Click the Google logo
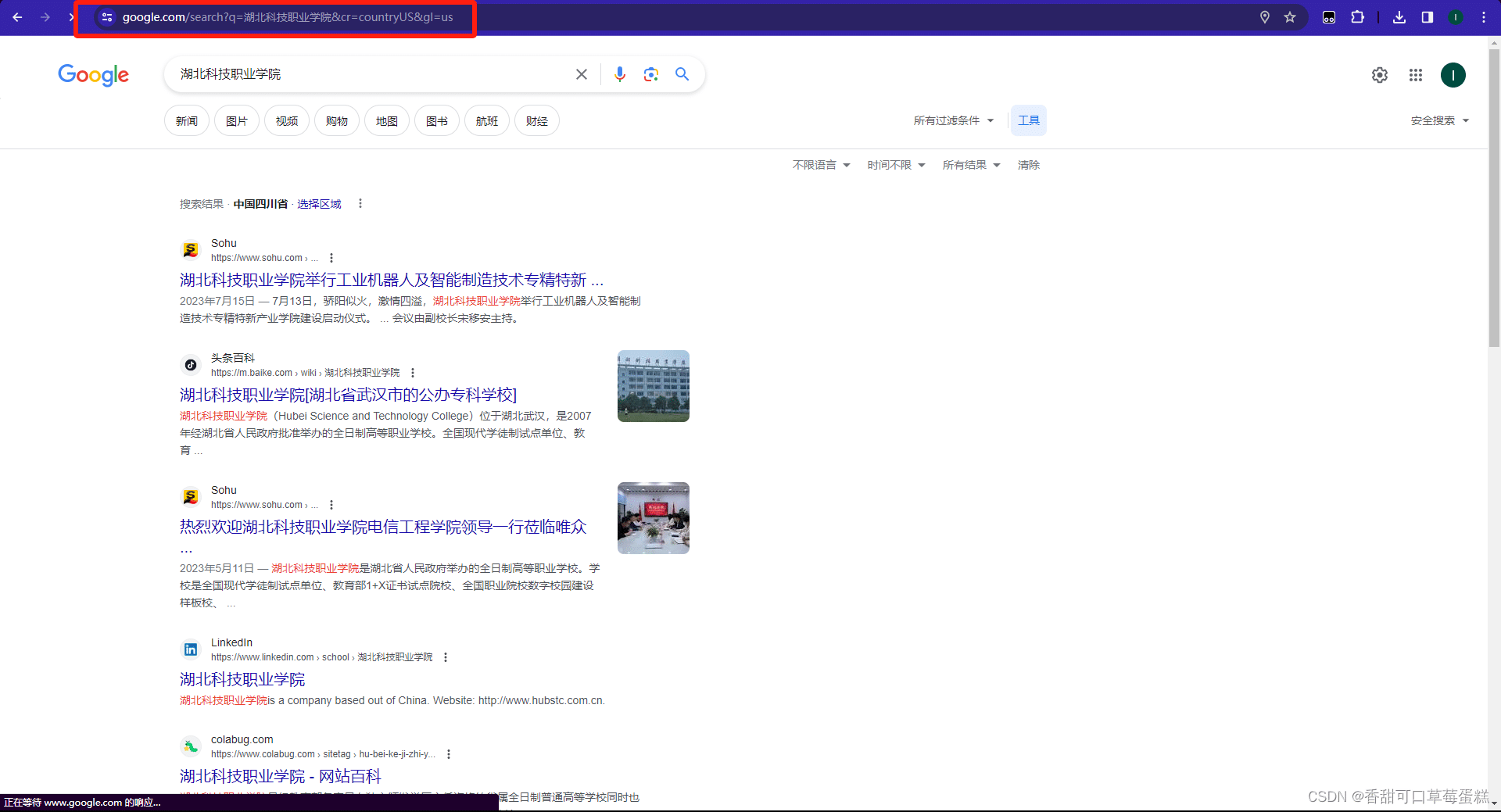The image size is (1501, 812). click(93, 75)
